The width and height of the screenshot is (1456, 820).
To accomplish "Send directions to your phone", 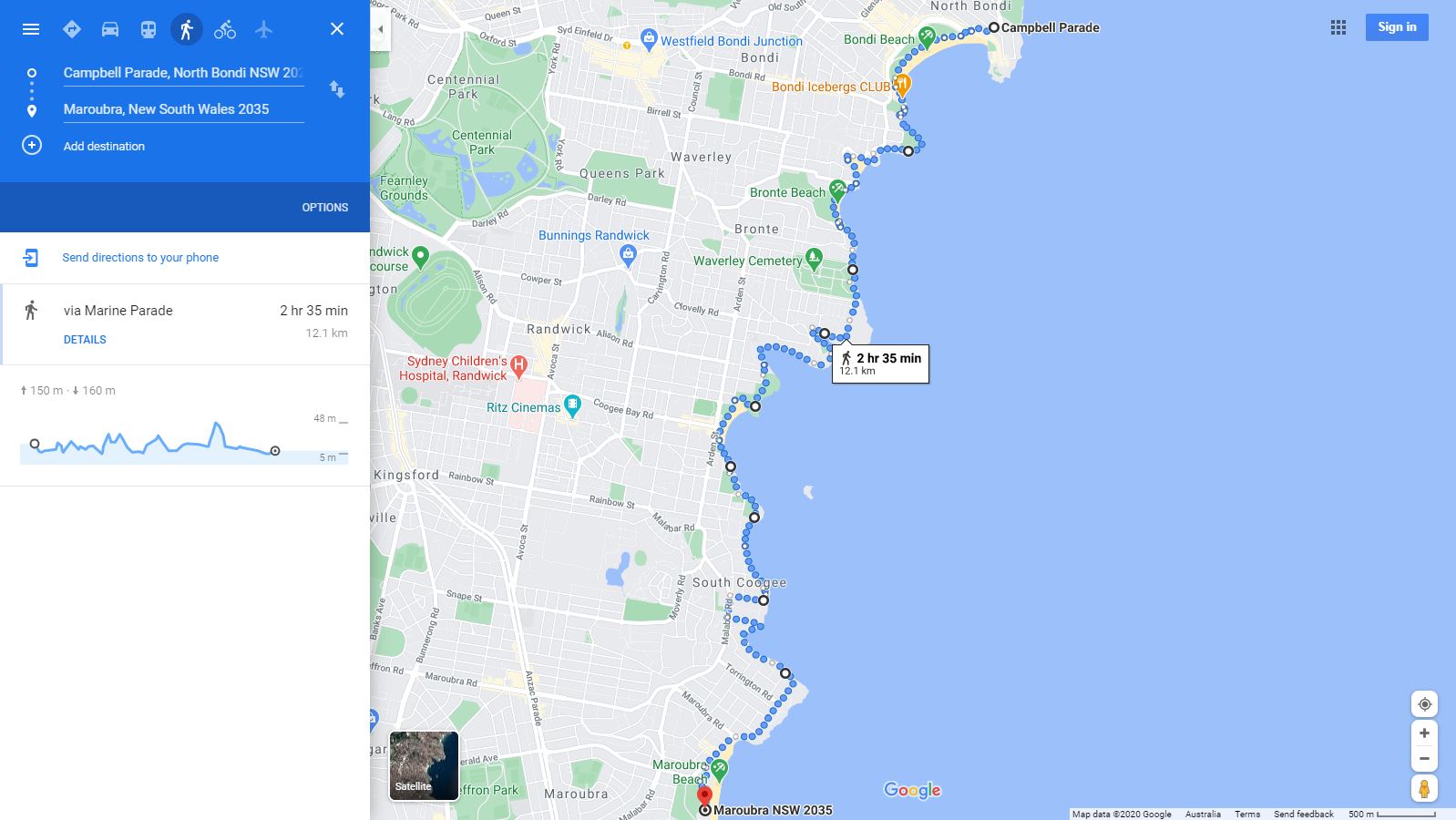I will click(x=140, y=258).
